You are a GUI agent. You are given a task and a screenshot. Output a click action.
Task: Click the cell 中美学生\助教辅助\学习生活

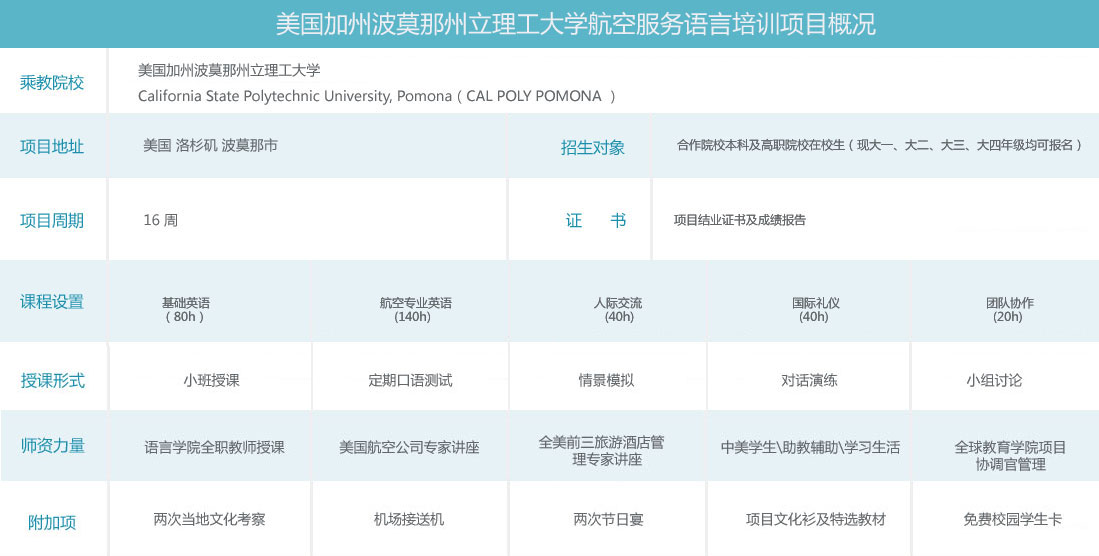tap(810, 447)
